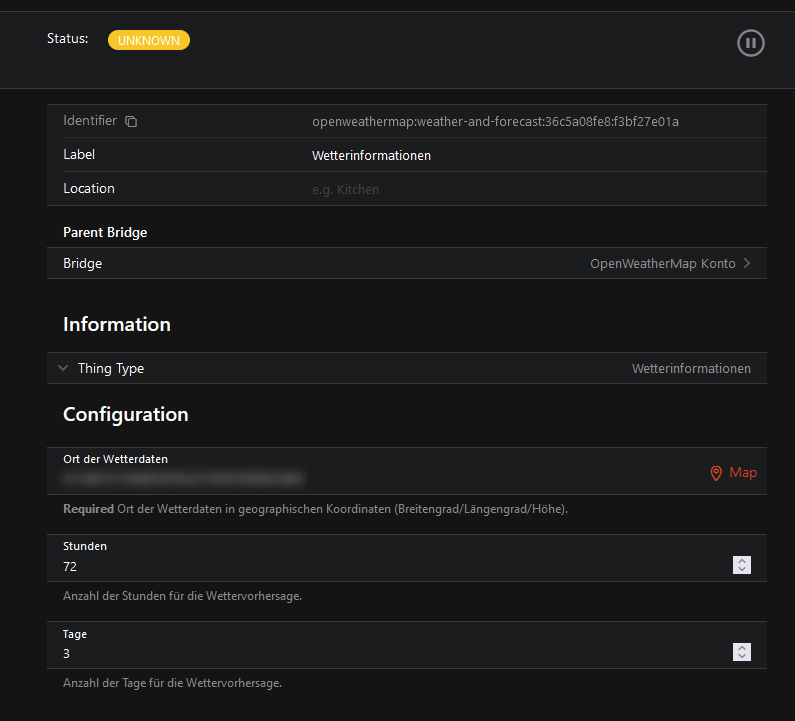Expand the Thing Type chevron
The image size is (795, 721).
[x=64, y=368]
